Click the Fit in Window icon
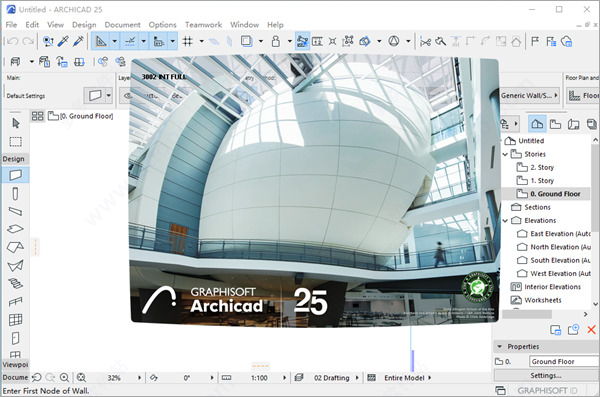This screenshot has width=600, height=397. tap(81, 378)
